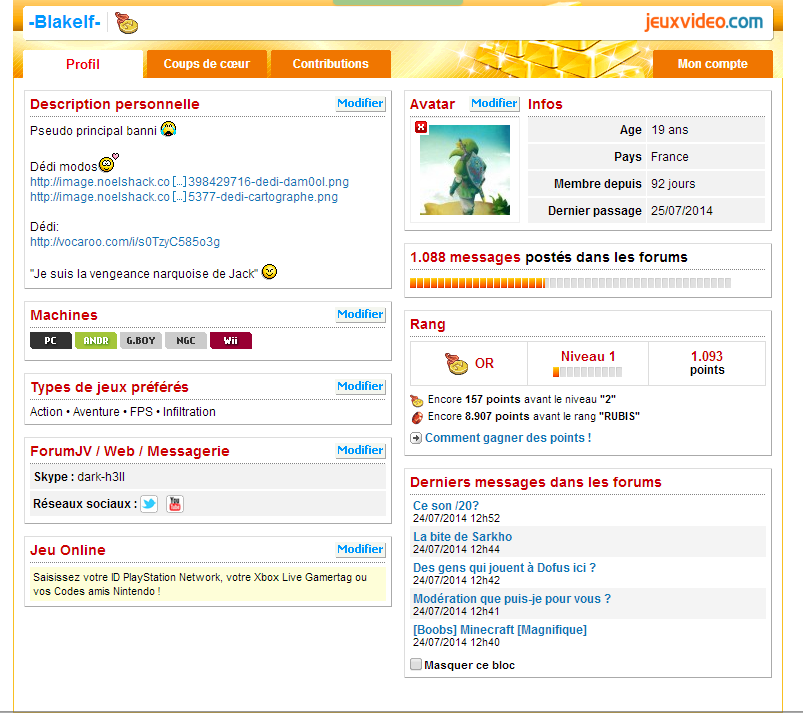Screen dimensions: 803x719
Task: Open the 'Coups de cœur' tab
Action: point(207,64)
